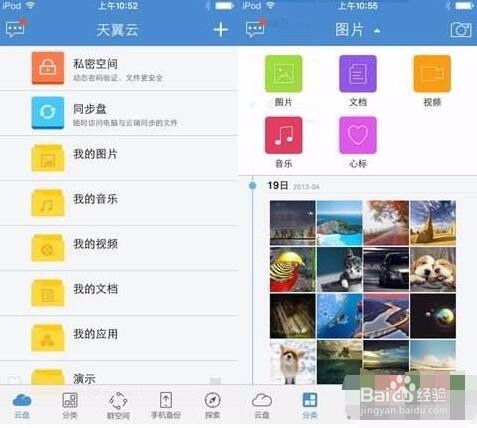Open the rocky desert spire thumbnail
477x428 pixels.
(433, 223)
